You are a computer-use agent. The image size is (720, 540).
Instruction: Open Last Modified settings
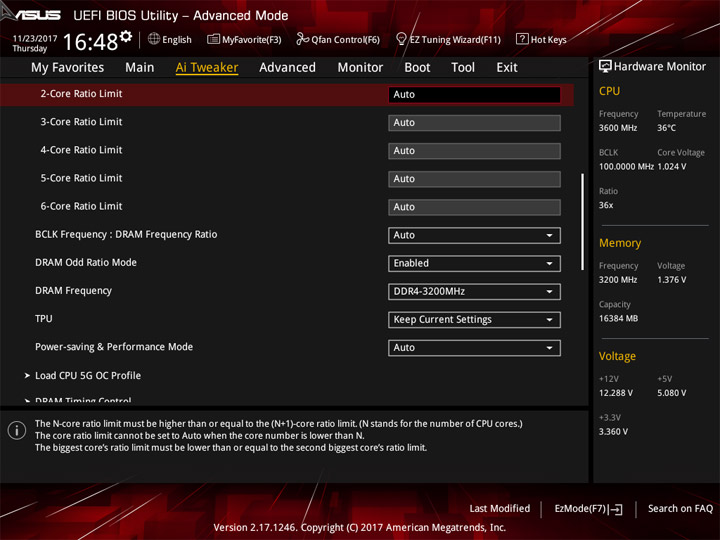tap(500, 509)
